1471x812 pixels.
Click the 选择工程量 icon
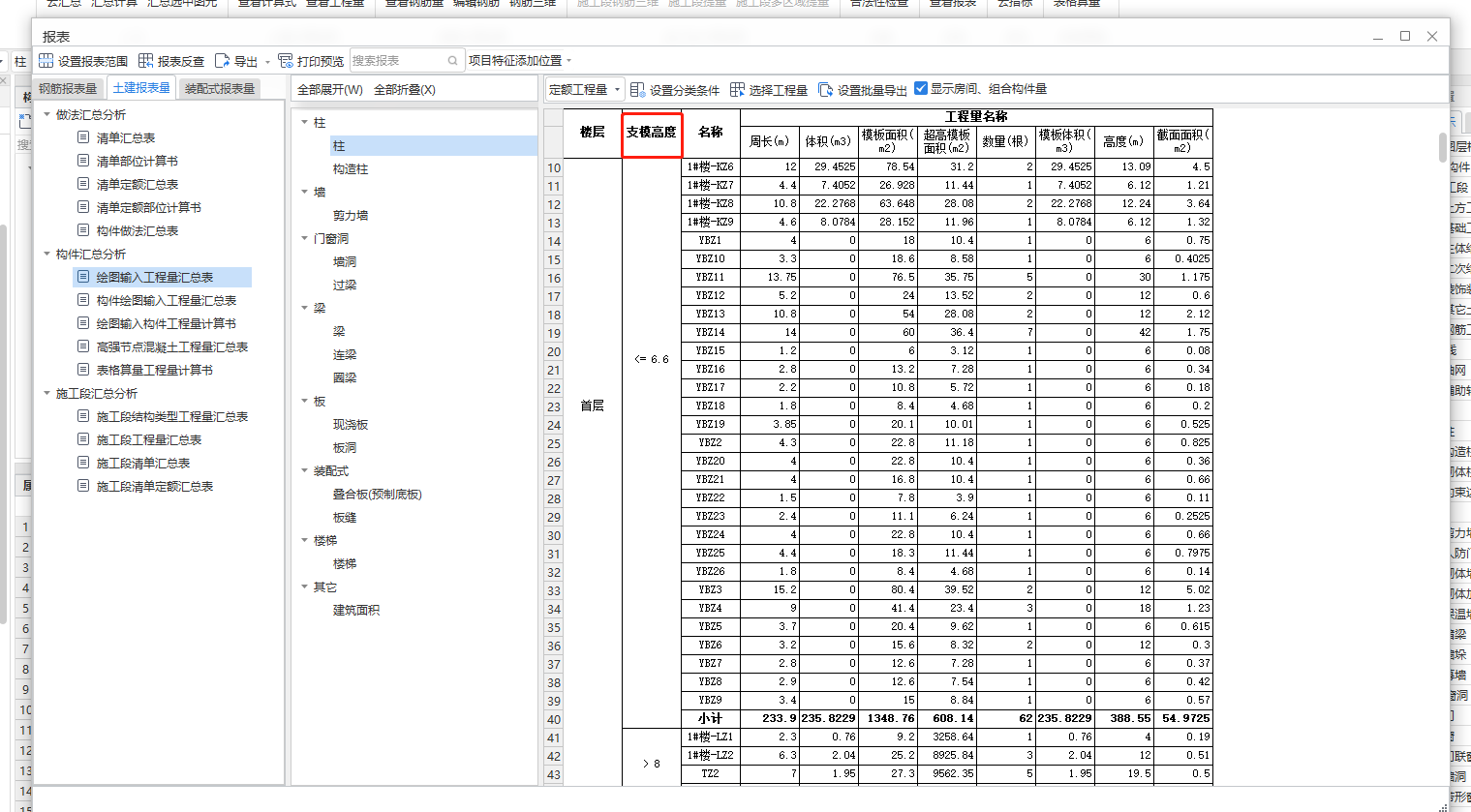point(738,89)
